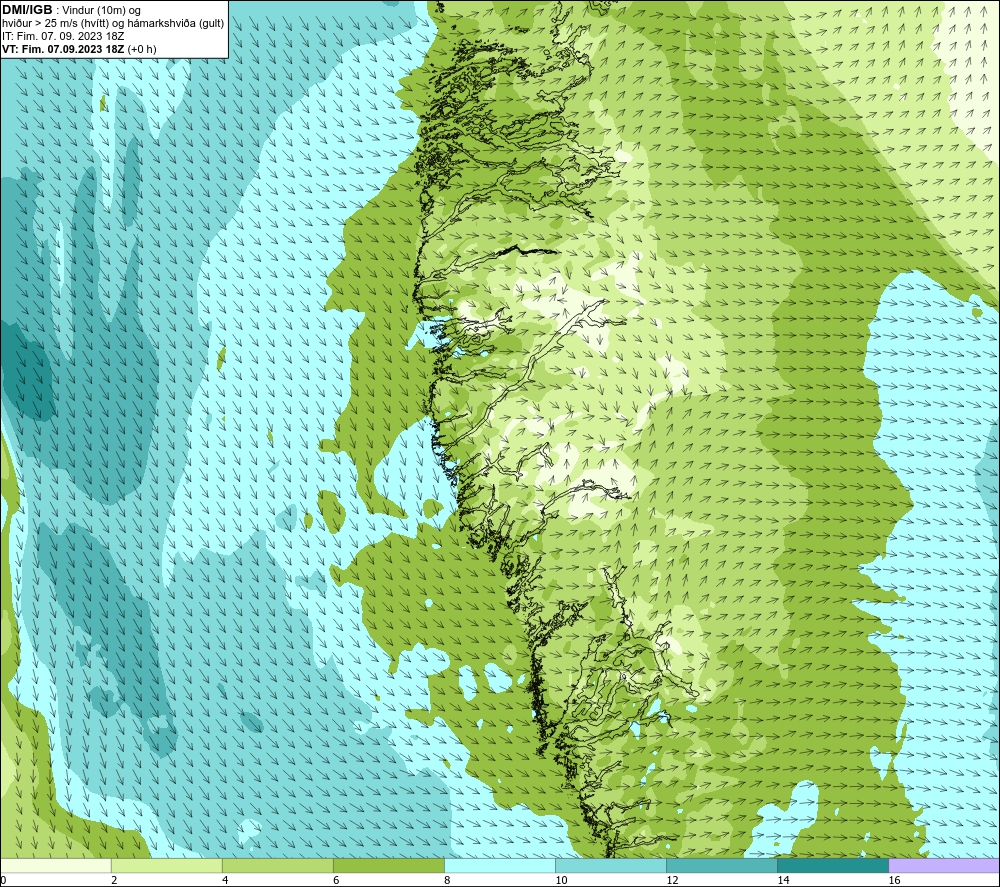The width and height of the screenshot is (1000, 887).
Task: Click the legend scale value '12'
Action: [672, 880]
